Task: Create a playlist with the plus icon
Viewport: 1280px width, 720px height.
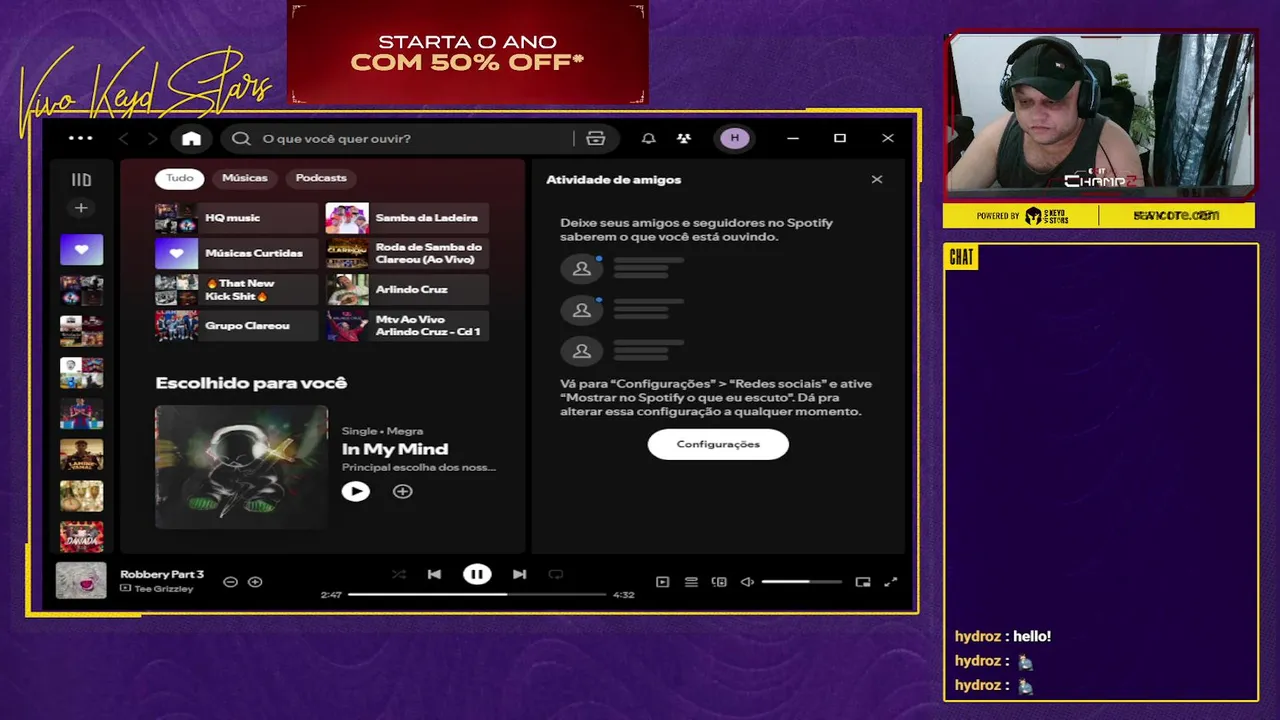Action: coord(81,208)
